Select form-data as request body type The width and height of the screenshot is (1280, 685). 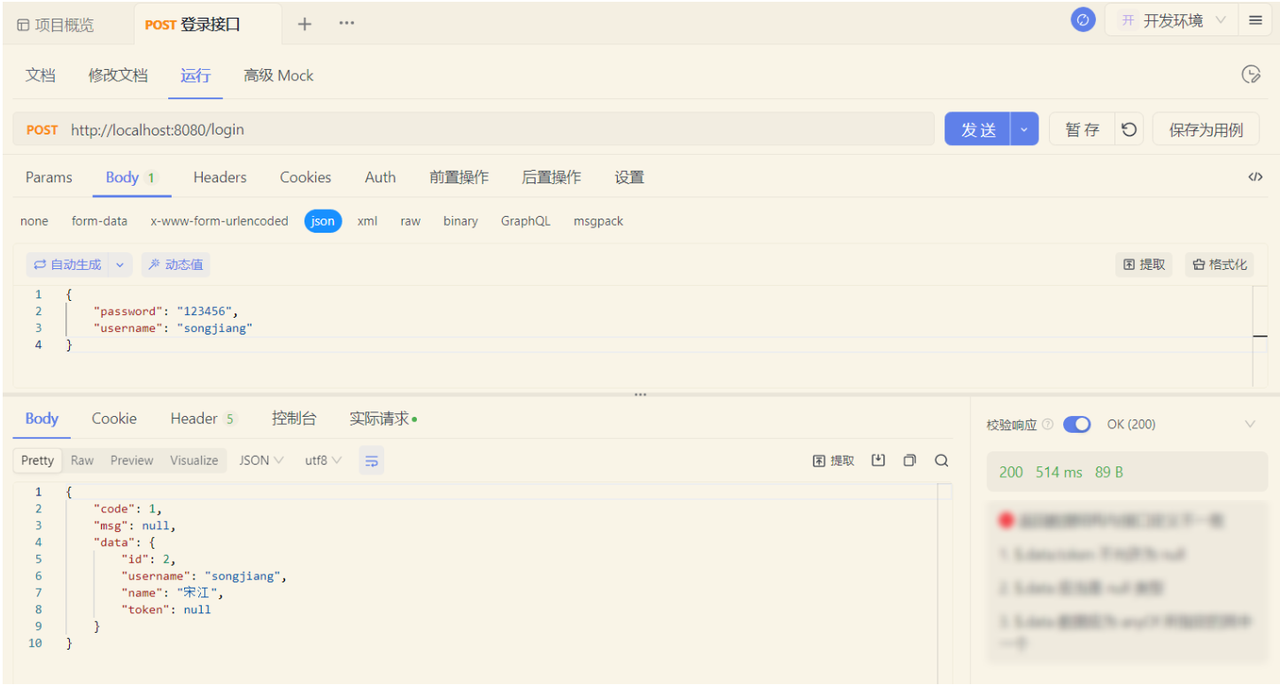pos(99,221)
